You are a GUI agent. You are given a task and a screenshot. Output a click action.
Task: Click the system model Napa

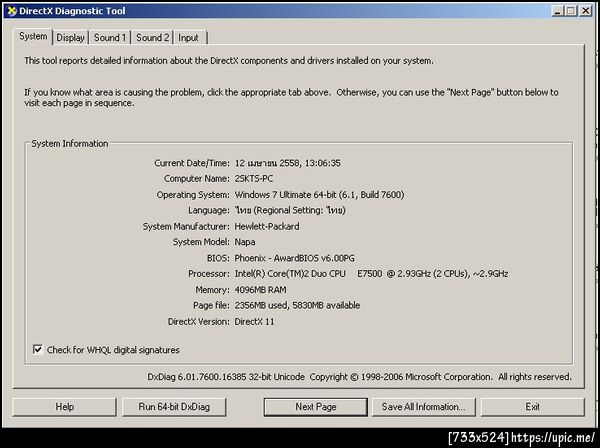245,242
